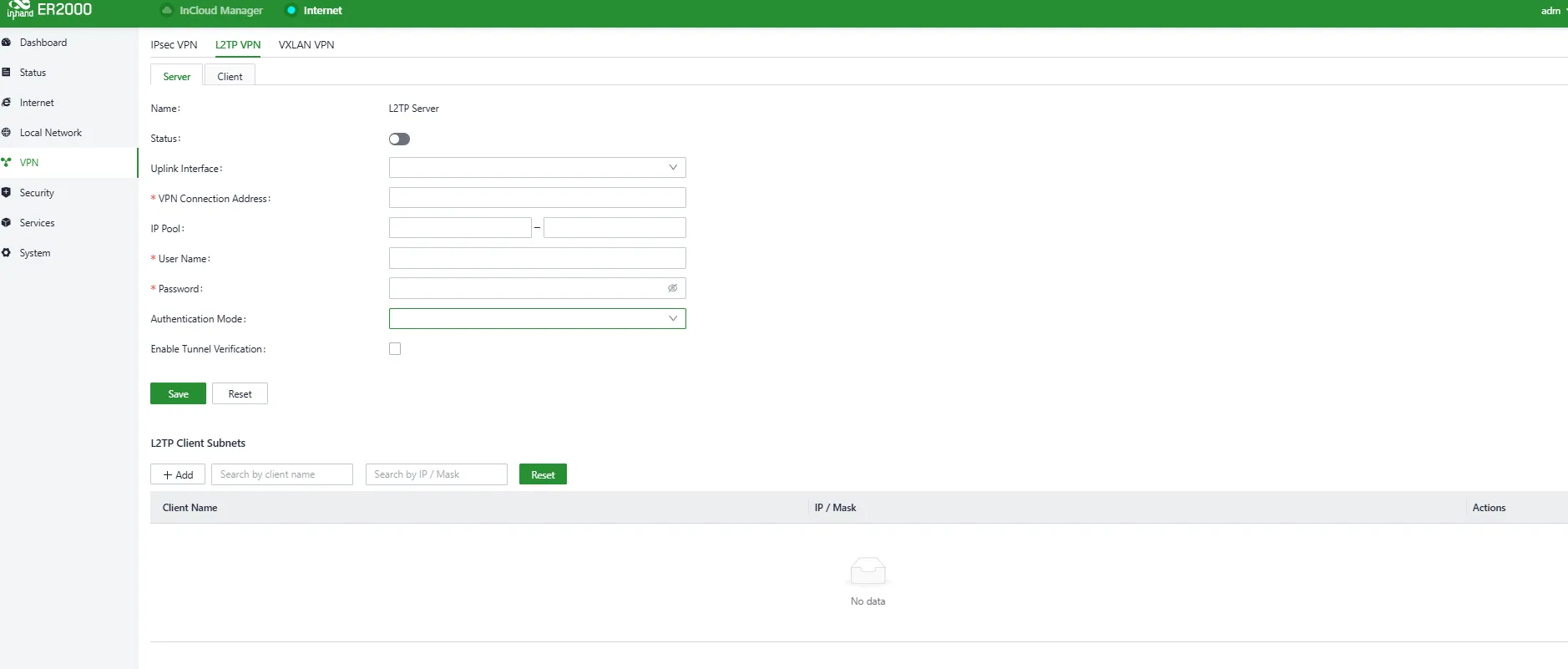Click the Status sidebar icon
The height and width of the screenshot is (669, 1568).
point(6,73)
